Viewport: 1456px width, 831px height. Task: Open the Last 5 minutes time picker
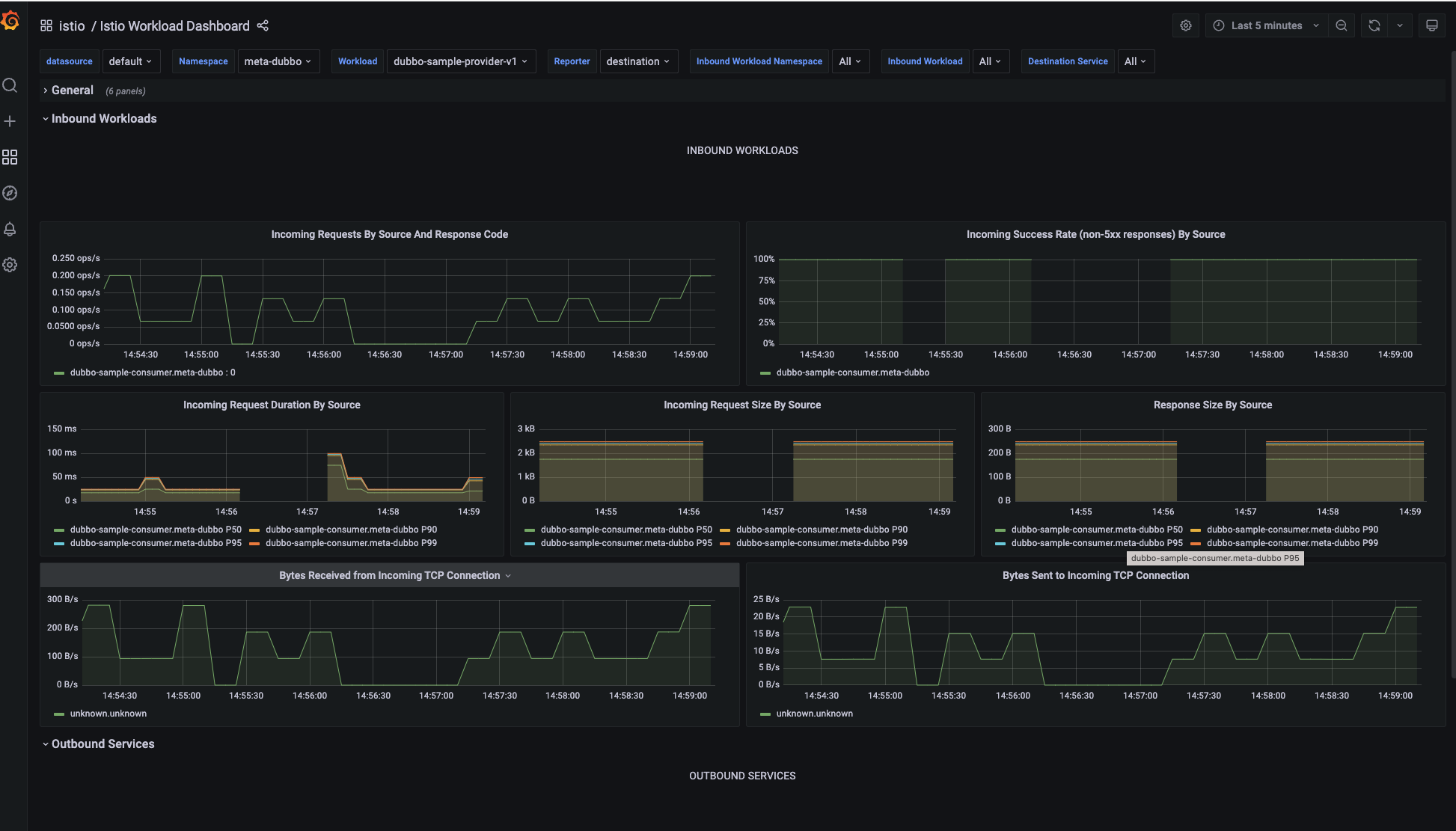pyautogui.click(x=1266, y=25)
